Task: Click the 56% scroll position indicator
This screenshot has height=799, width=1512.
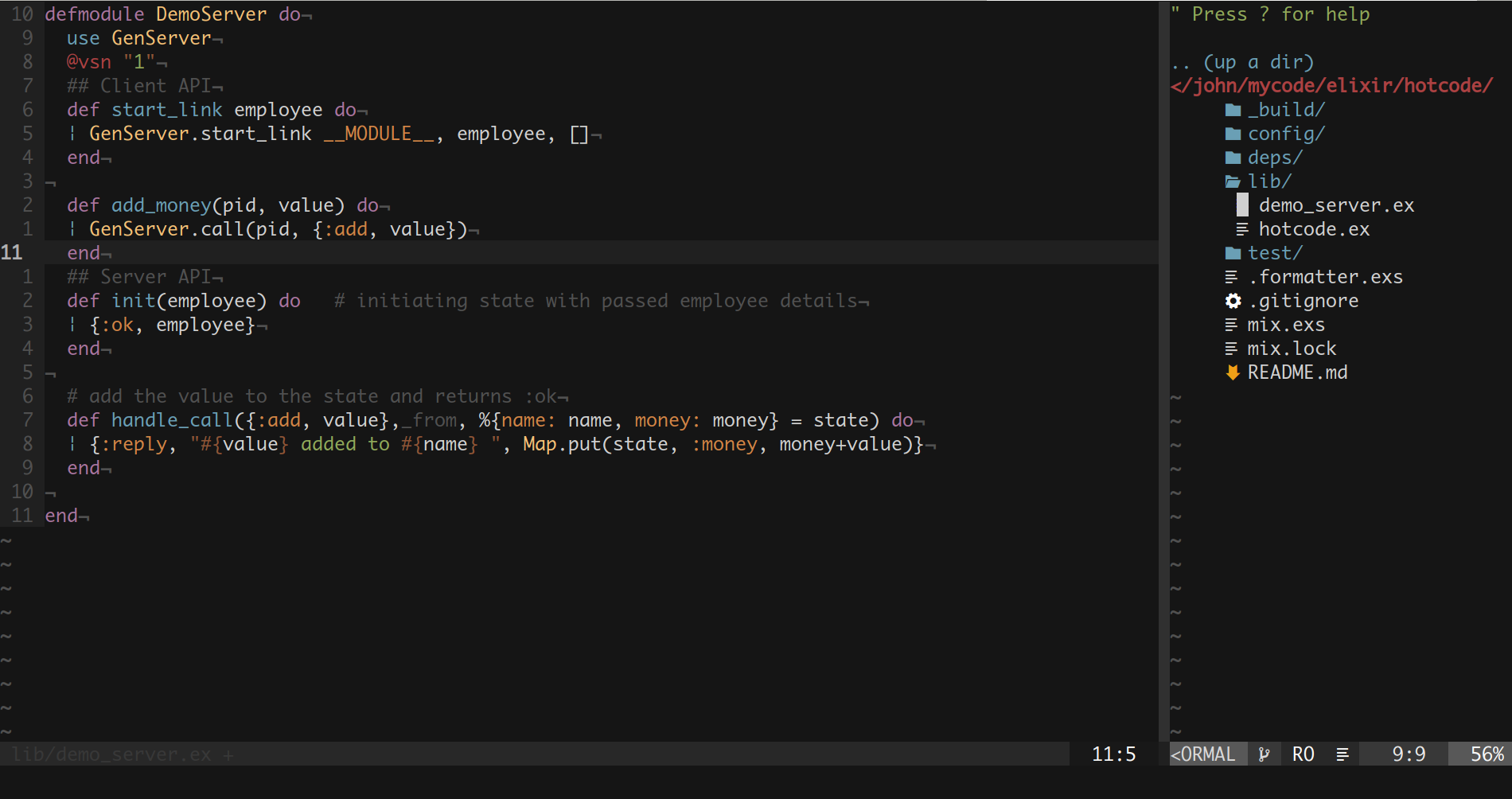Action: (1487, 754)
